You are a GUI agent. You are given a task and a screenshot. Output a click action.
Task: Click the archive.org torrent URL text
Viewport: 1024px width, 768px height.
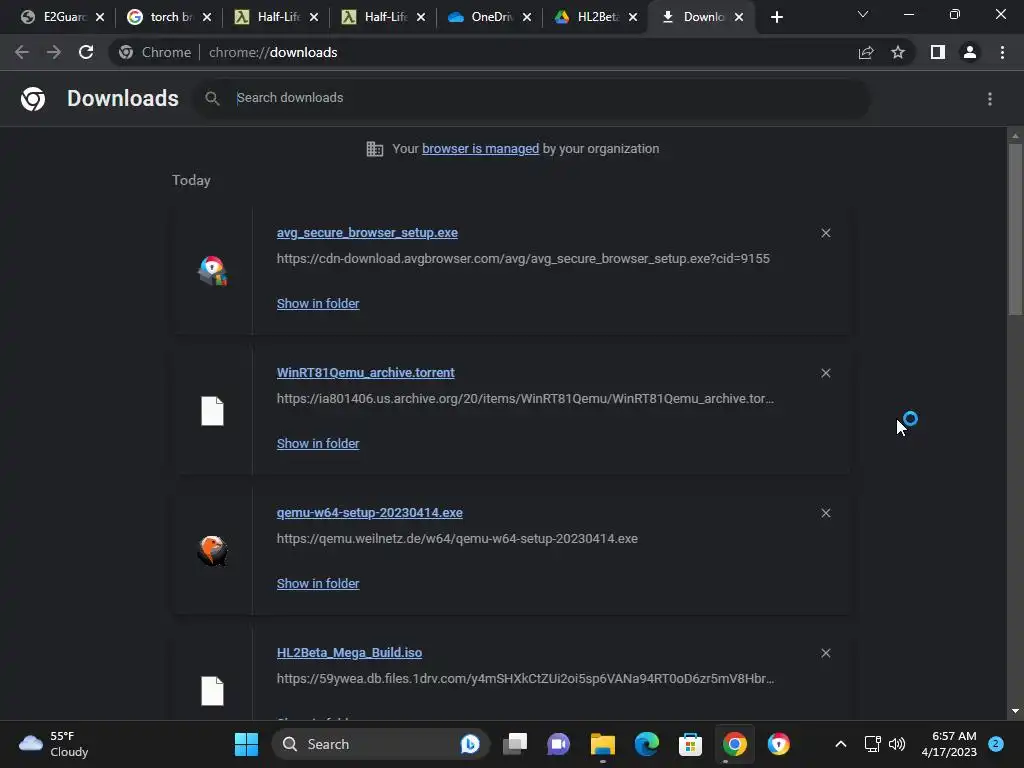525,398
